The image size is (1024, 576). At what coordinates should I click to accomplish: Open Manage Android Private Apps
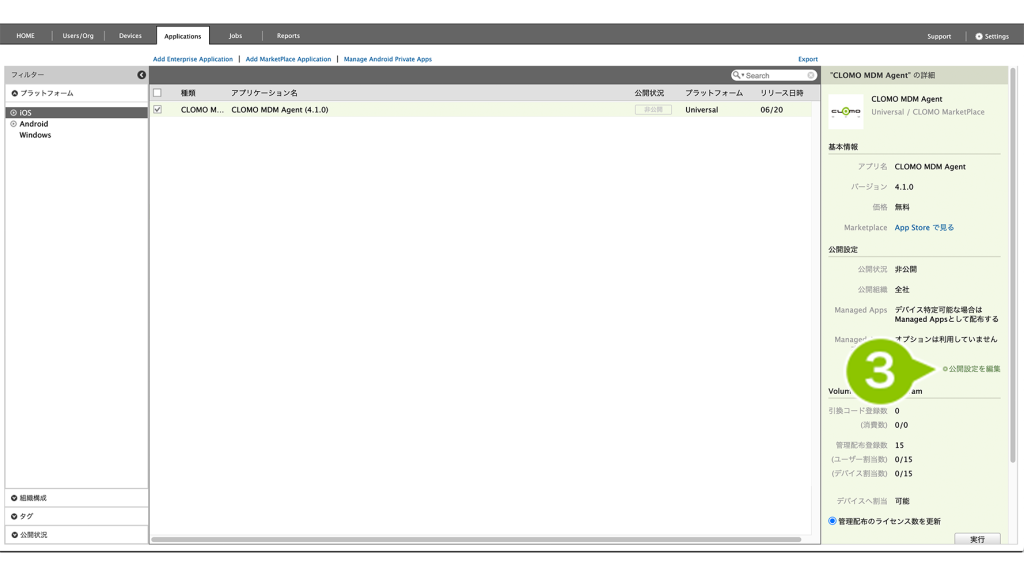388,59
